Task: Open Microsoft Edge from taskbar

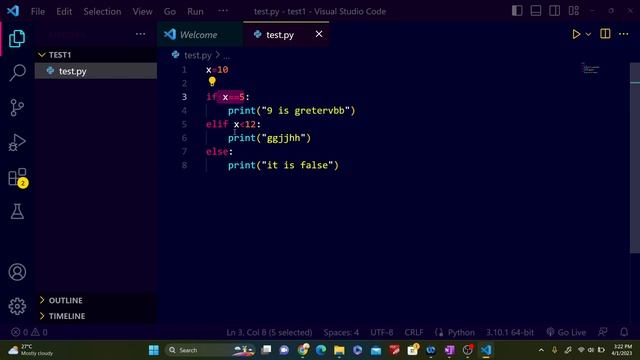Action: pos(321,350)
